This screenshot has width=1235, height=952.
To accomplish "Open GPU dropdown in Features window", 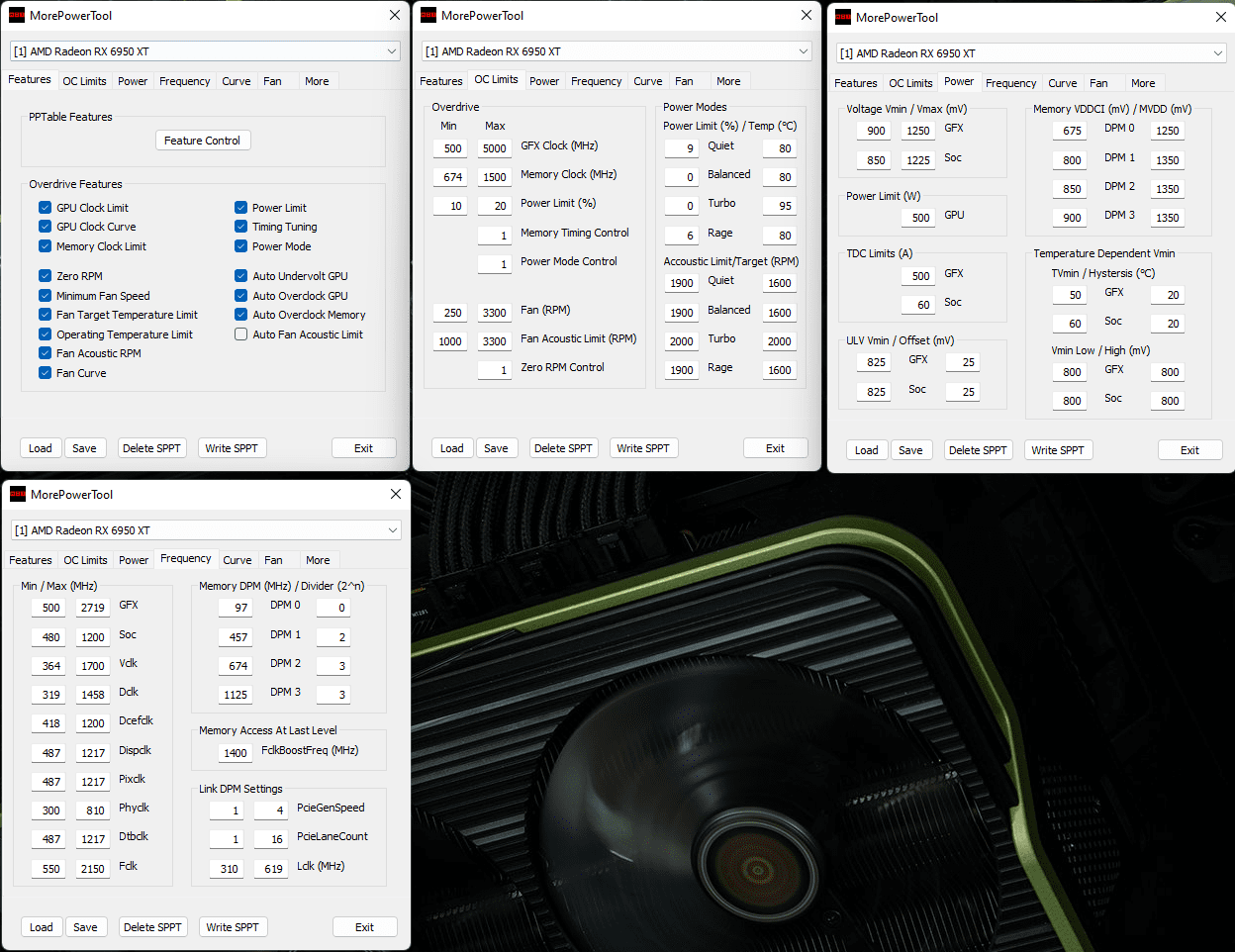I will tap(205, 51).
